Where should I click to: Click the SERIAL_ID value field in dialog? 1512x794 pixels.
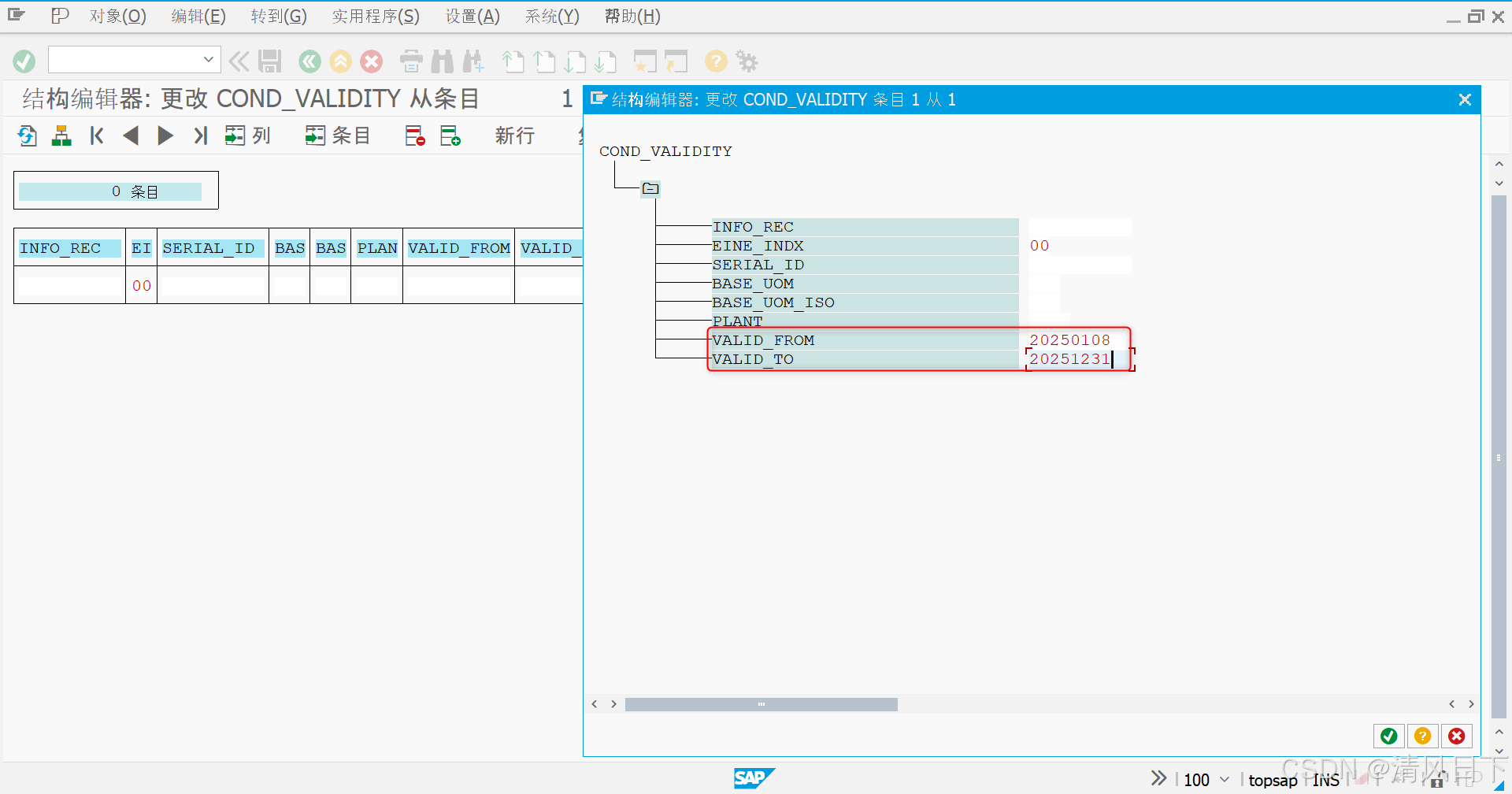tap(1080, 265)
